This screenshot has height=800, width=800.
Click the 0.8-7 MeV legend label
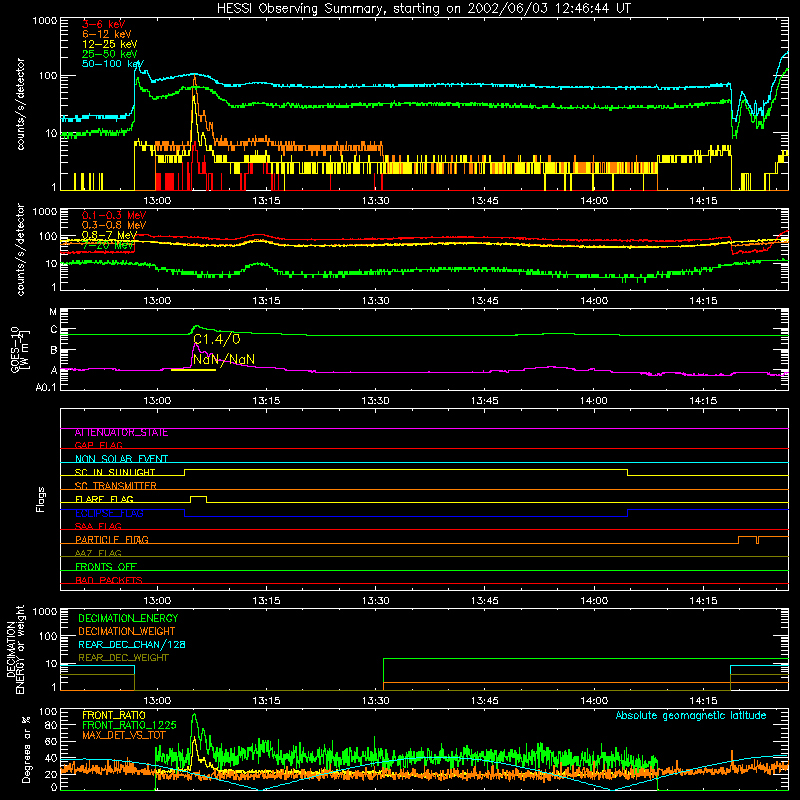coord(109,235)
